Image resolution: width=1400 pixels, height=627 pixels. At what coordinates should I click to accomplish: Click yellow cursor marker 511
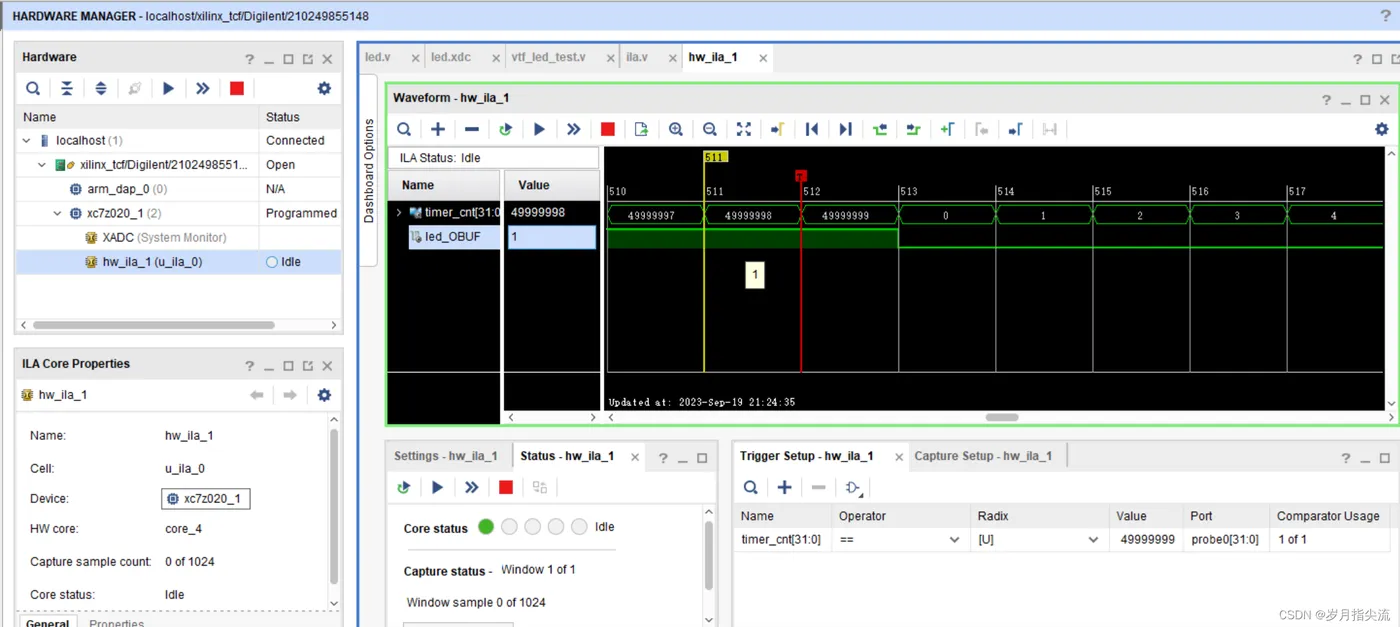tap(715, 157)
